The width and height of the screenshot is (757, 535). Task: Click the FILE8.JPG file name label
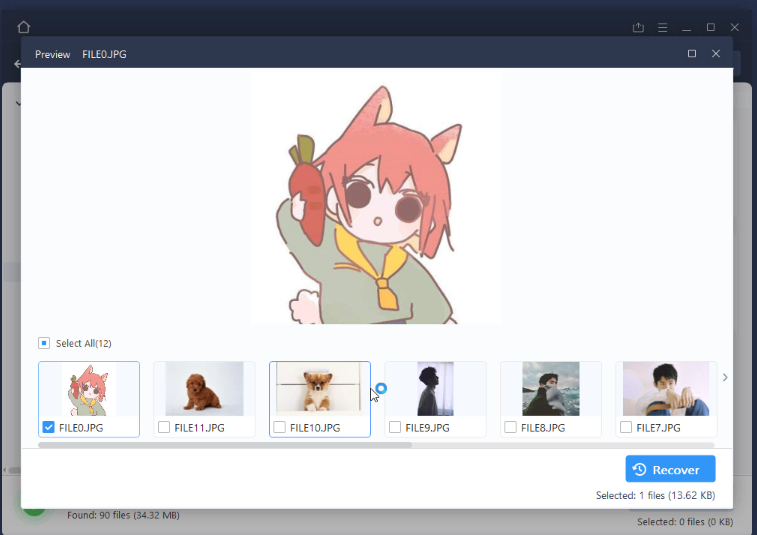pos(543,428)
